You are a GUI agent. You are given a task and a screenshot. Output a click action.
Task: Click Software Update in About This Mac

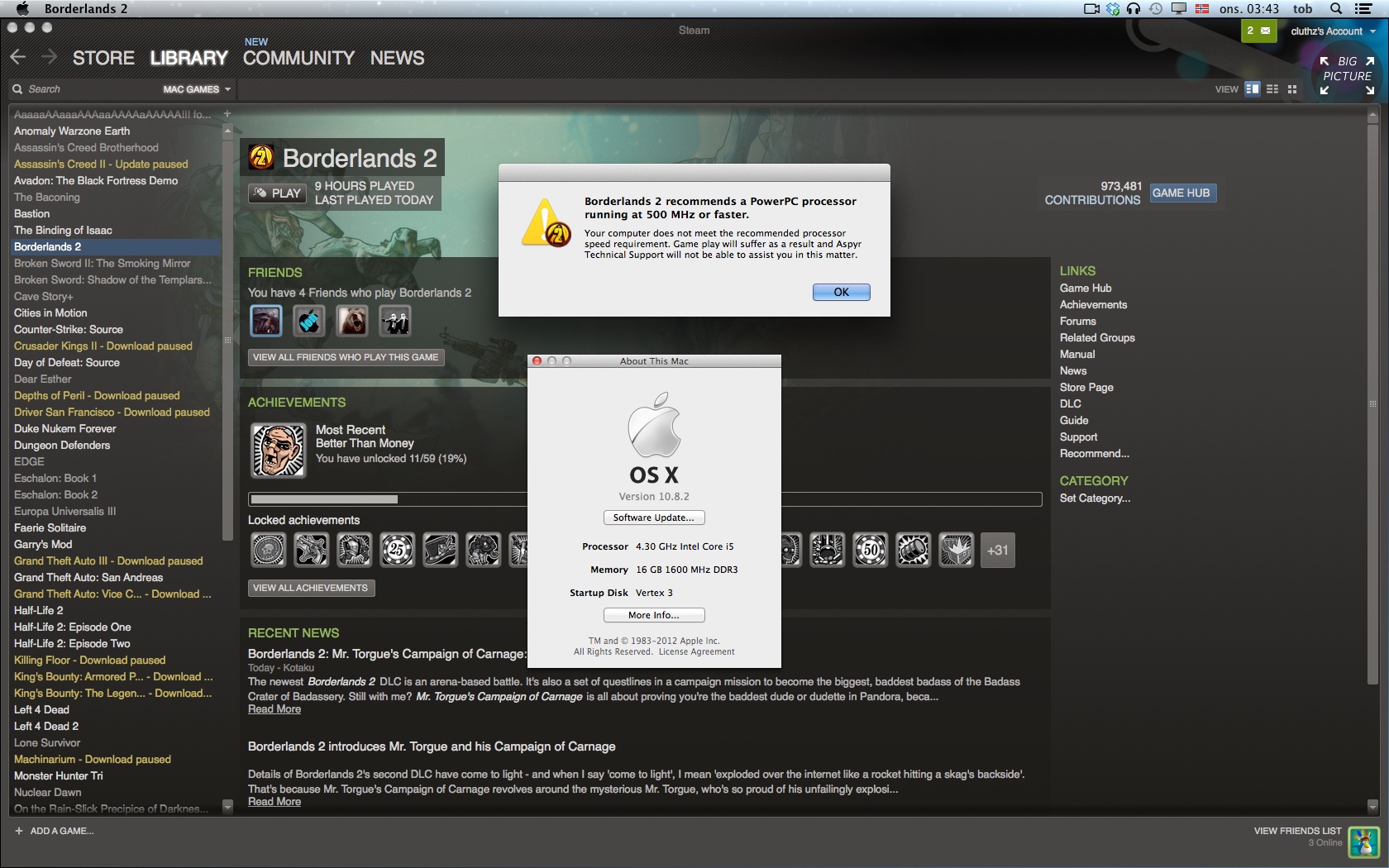click(654, 517)
